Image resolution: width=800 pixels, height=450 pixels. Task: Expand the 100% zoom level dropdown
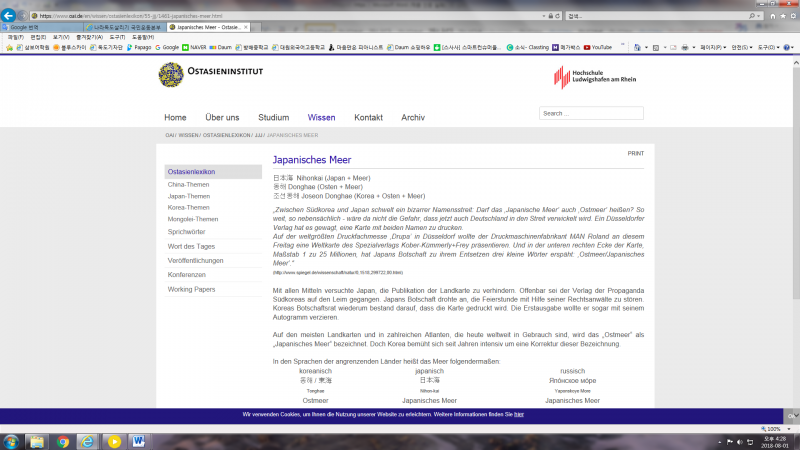tap(789, 428)
